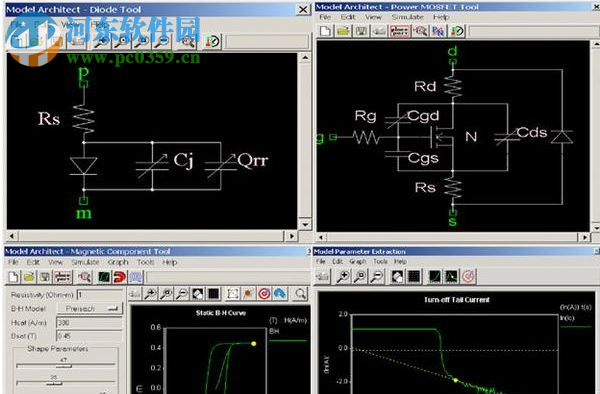Click New file icon in Magnetic Component Tool
Screen dimensions: 600x394
(13, 277)
